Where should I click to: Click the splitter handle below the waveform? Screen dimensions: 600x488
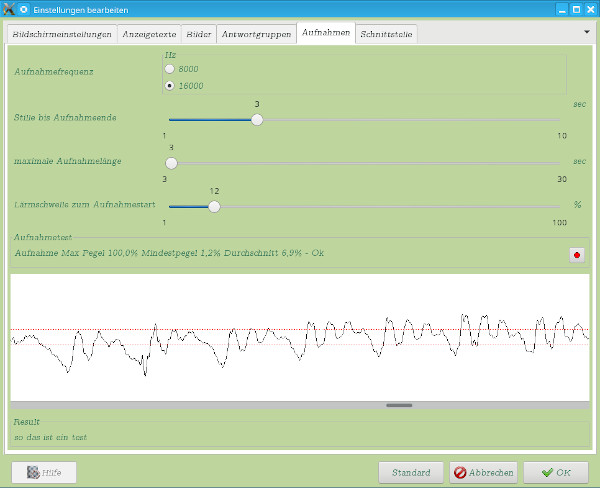(399, 405)
